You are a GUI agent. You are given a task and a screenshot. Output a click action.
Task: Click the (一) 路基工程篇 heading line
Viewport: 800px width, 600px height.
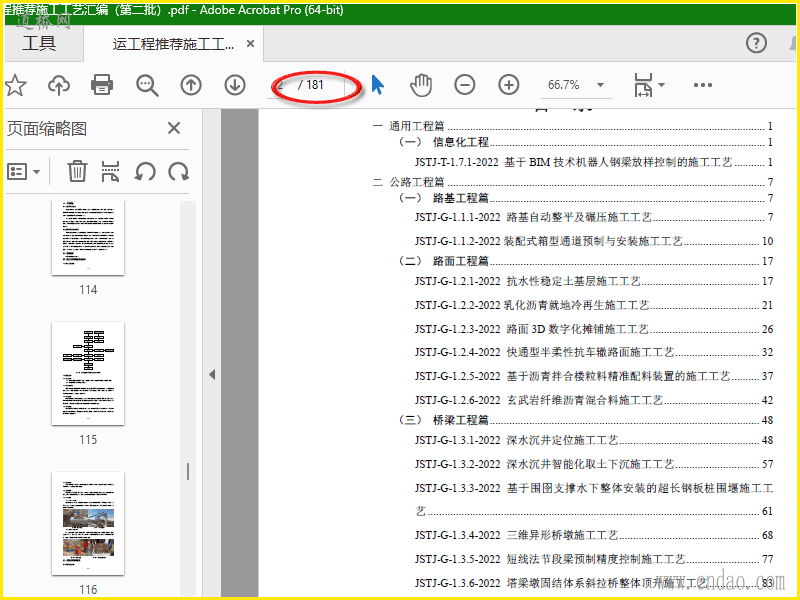pos(586,198)
